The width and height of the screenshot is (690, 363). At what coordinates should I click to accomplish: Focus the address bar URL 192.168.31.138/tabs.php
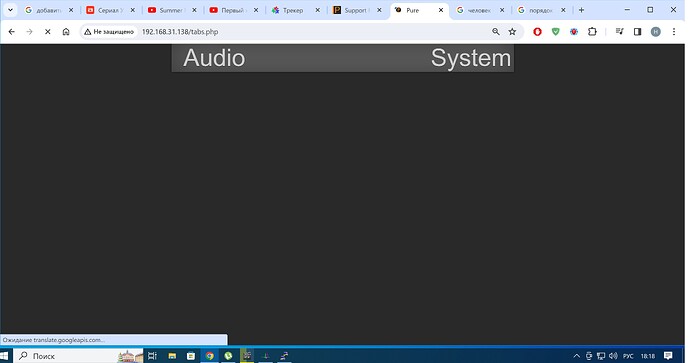tap(180, 32)
